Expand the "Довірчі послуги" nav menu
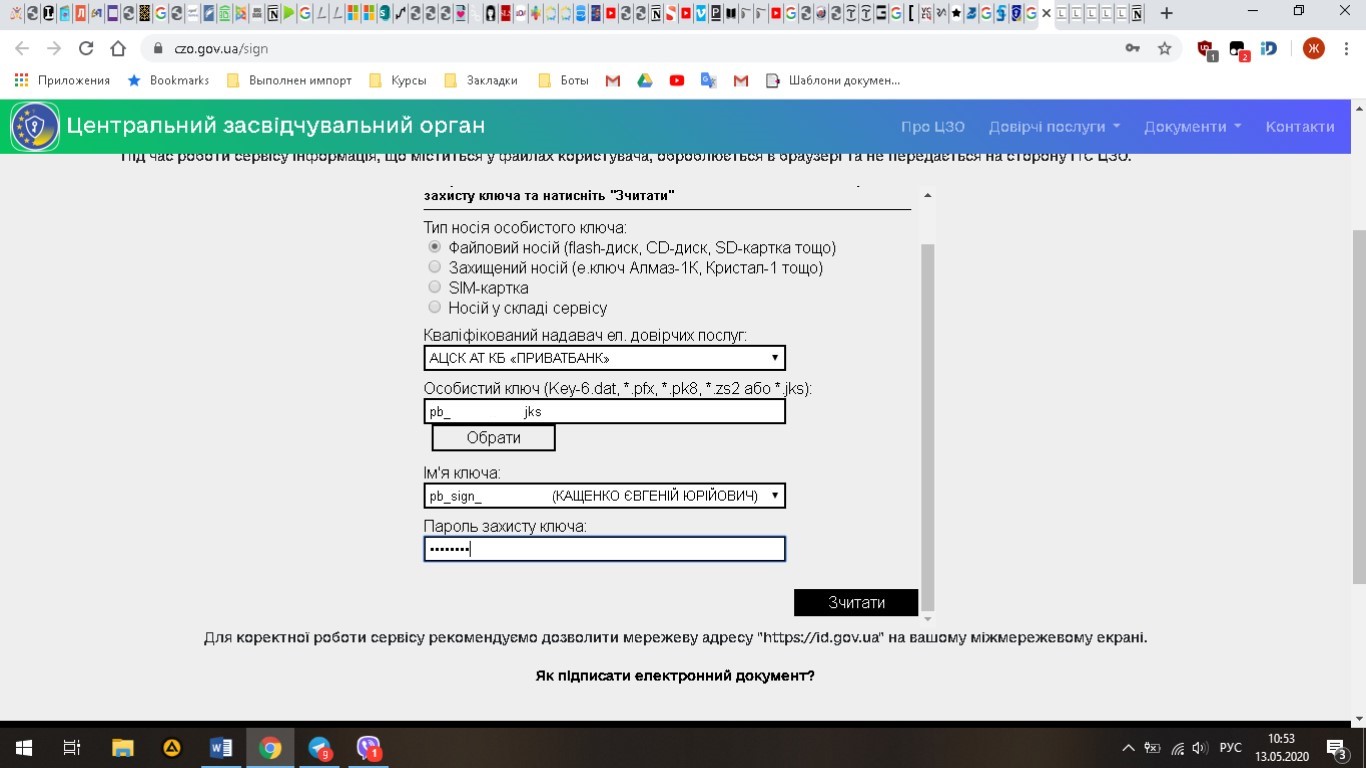This screenshot has width=1366, height=768. pyautogui.click(x=1054, y=127)
